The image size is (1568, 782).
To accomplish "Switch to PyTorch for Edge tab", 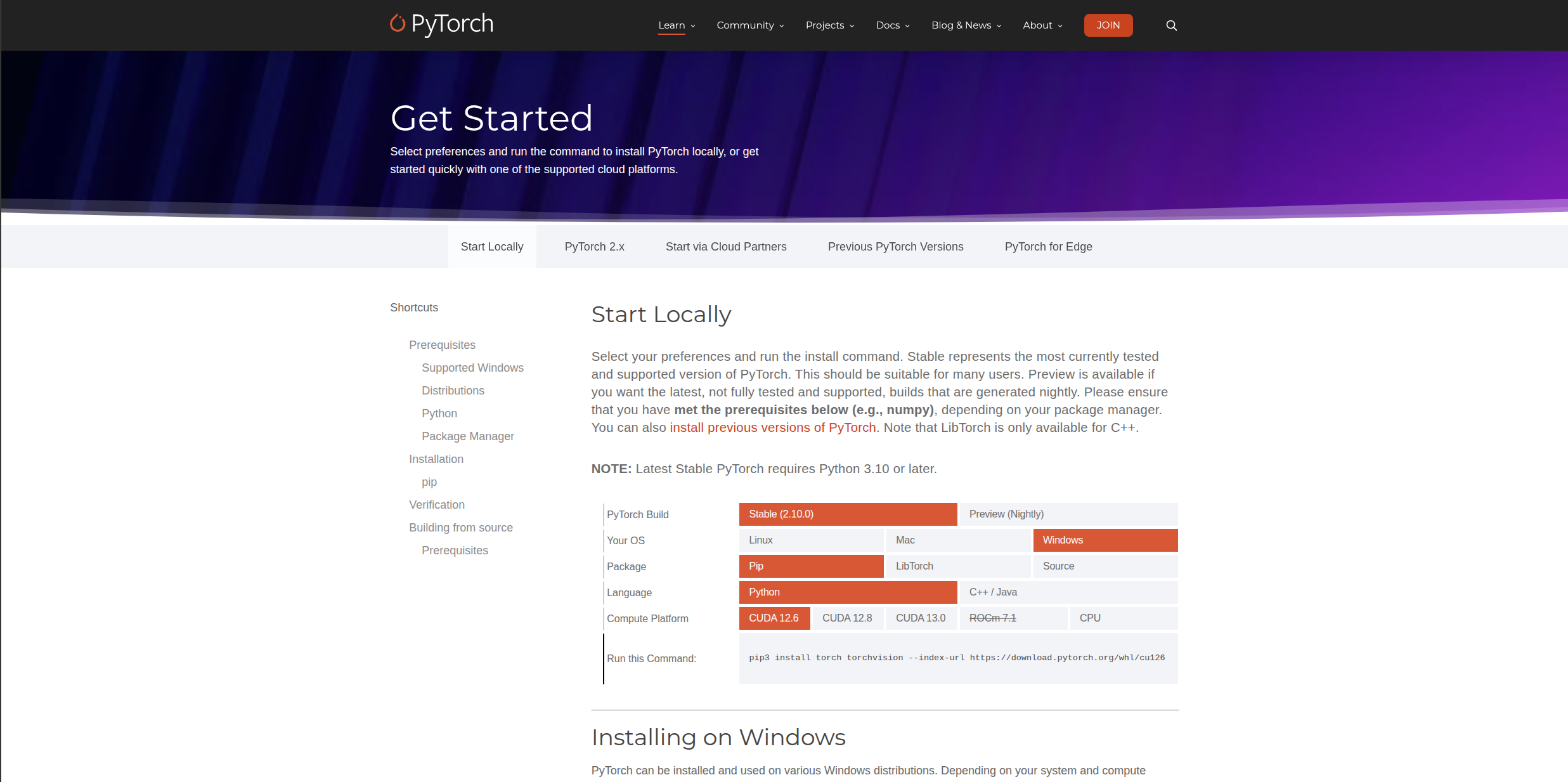I will [x=1048, y=247].
